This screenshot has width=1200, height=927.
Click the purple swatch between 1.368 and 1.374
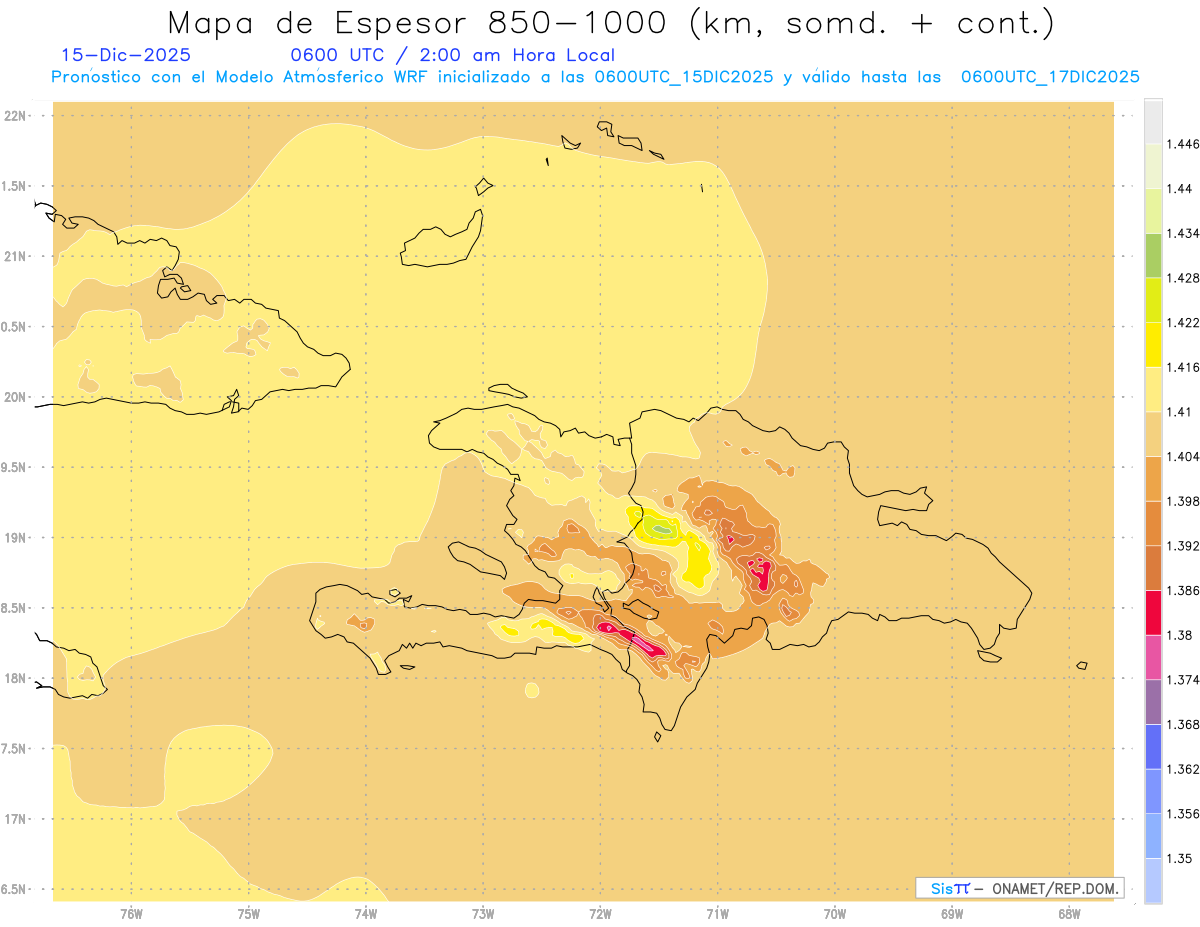pyautogui.click(x=1153, y=702)
